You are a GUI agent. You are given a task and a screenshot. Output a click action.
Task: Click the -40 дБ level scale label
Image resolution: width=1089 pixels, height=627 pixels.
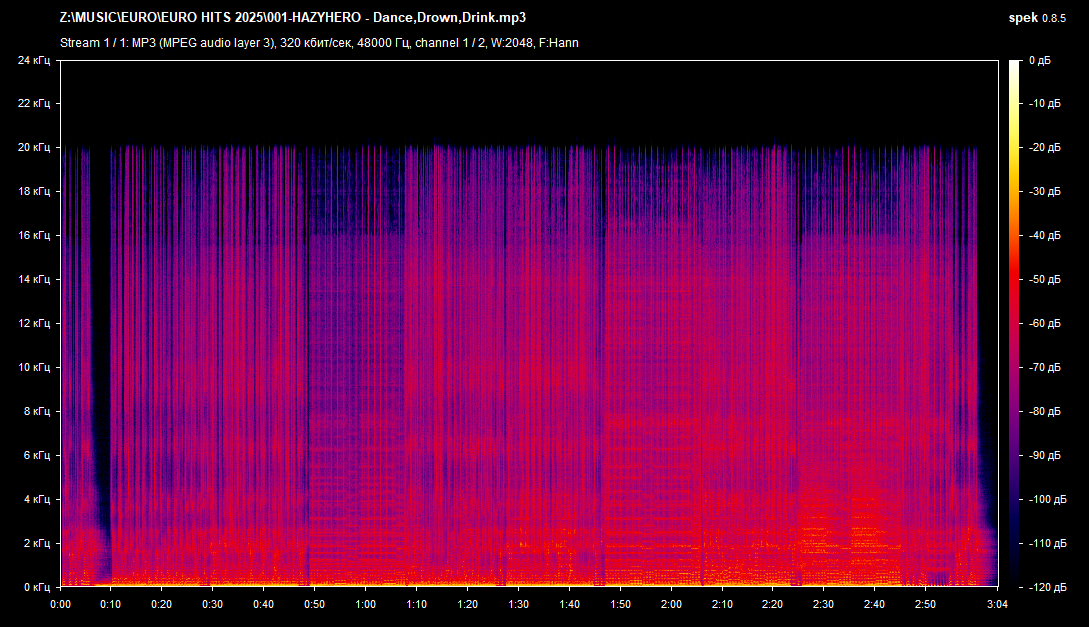1045,235
